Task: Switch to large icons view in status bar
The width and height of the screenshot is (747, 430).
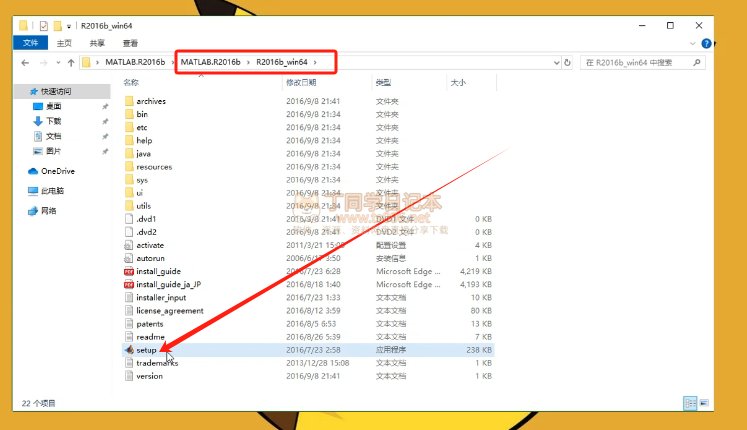Action: (703, 403)
